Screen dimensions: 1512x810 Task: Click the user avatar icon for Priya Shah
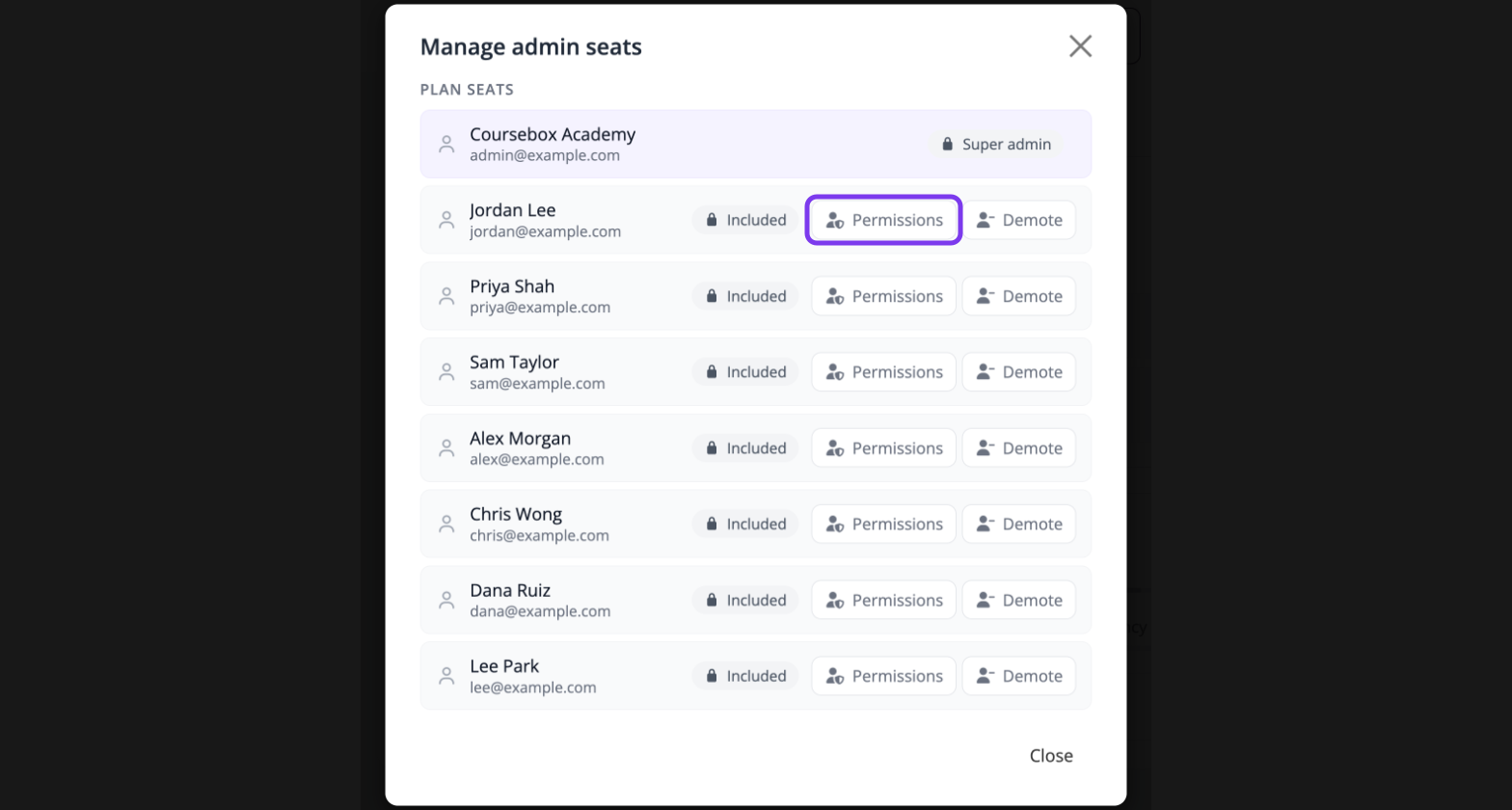pos(446,296)
